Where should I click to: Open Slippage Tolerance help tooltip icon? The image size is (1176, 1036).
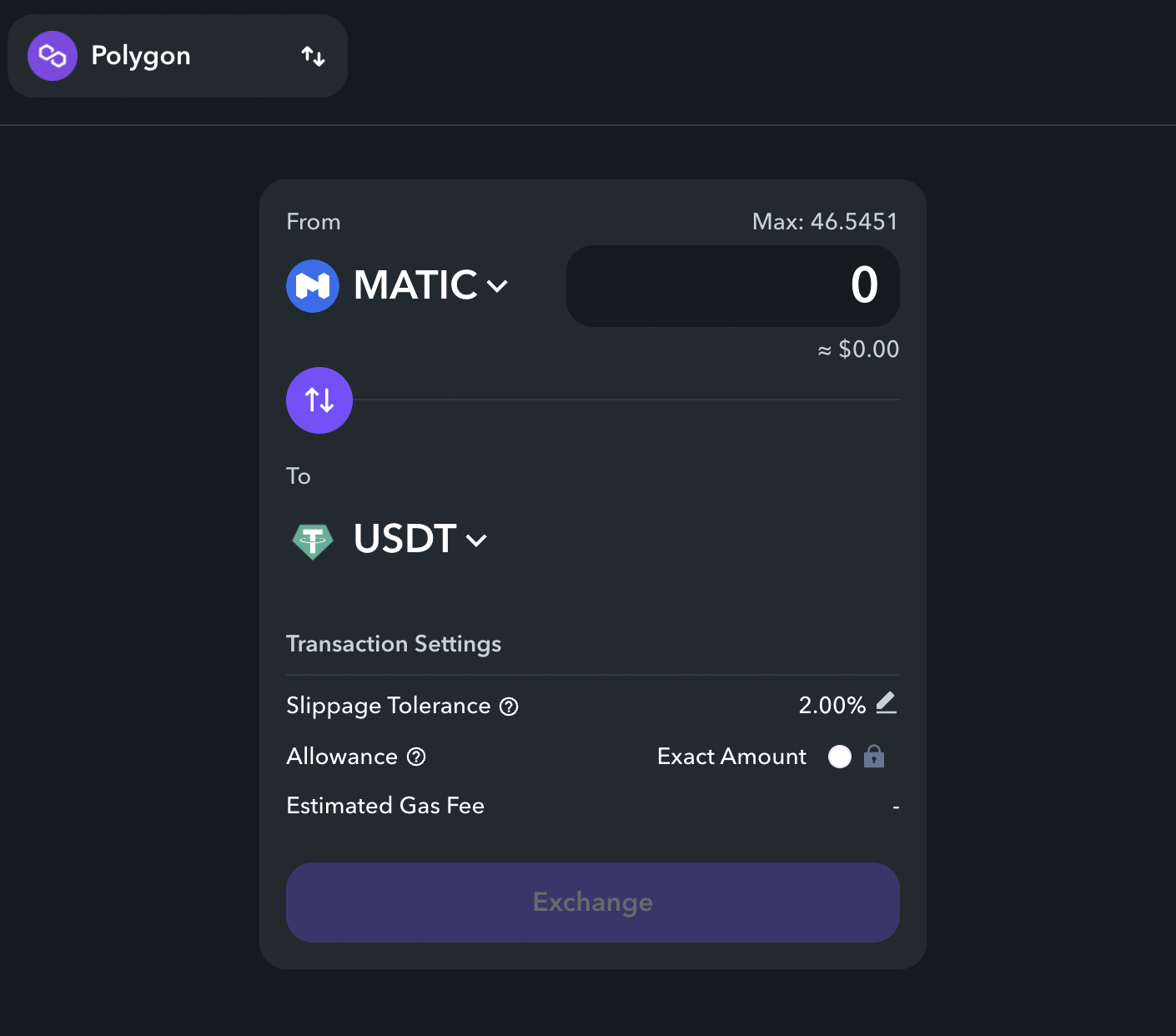[509, 707]
